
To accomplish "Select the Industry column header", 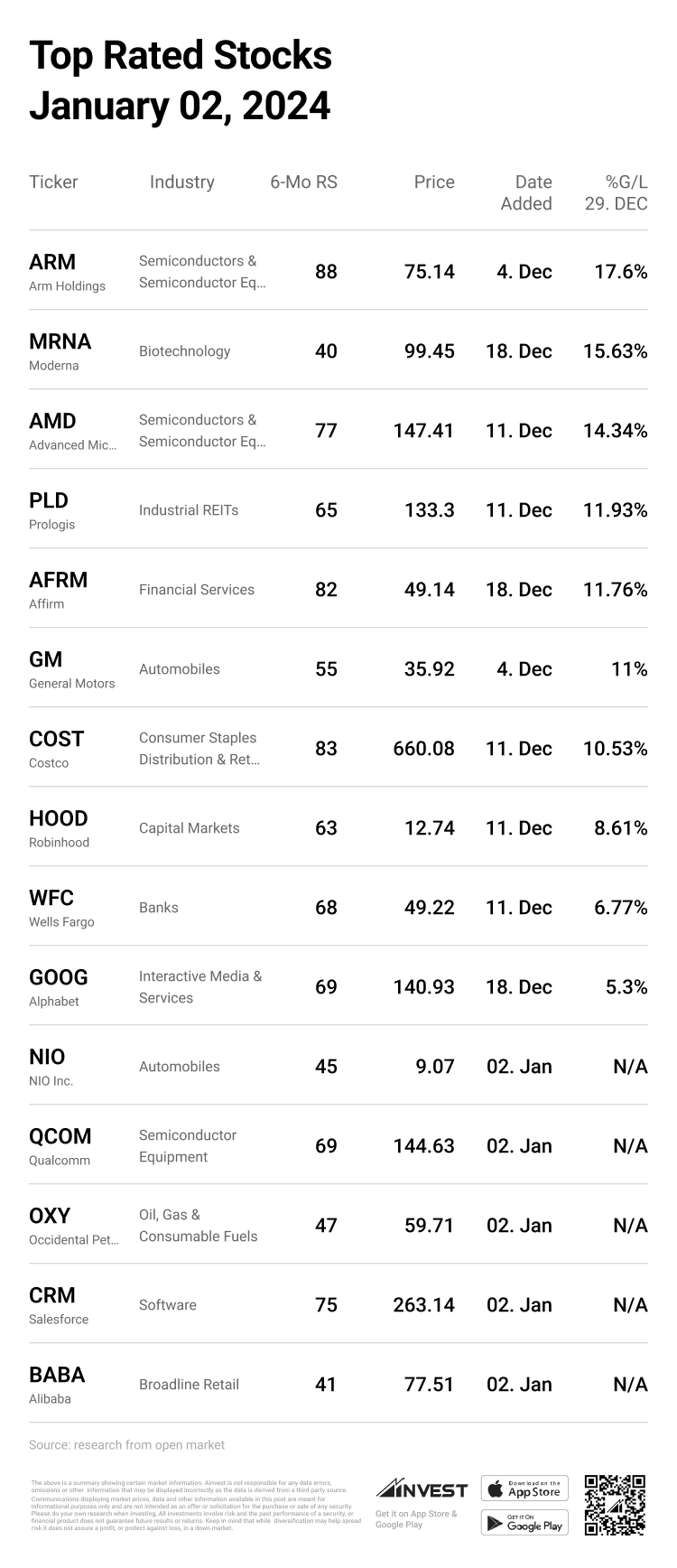I will pos(181,182).
